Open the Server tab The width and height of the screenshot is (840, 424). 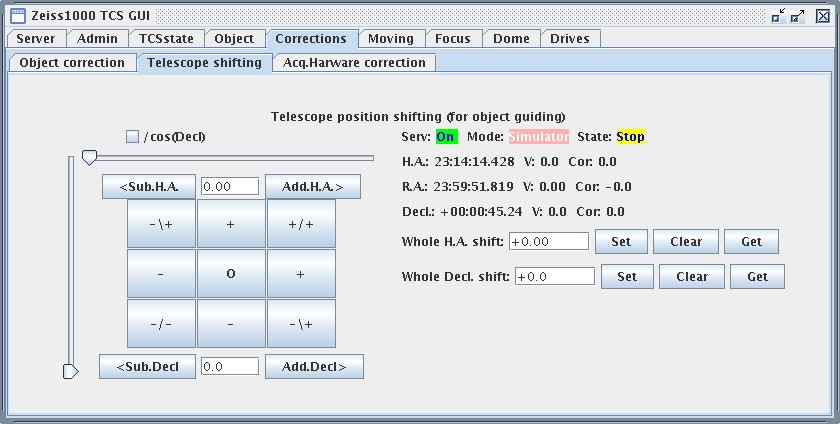36,39
